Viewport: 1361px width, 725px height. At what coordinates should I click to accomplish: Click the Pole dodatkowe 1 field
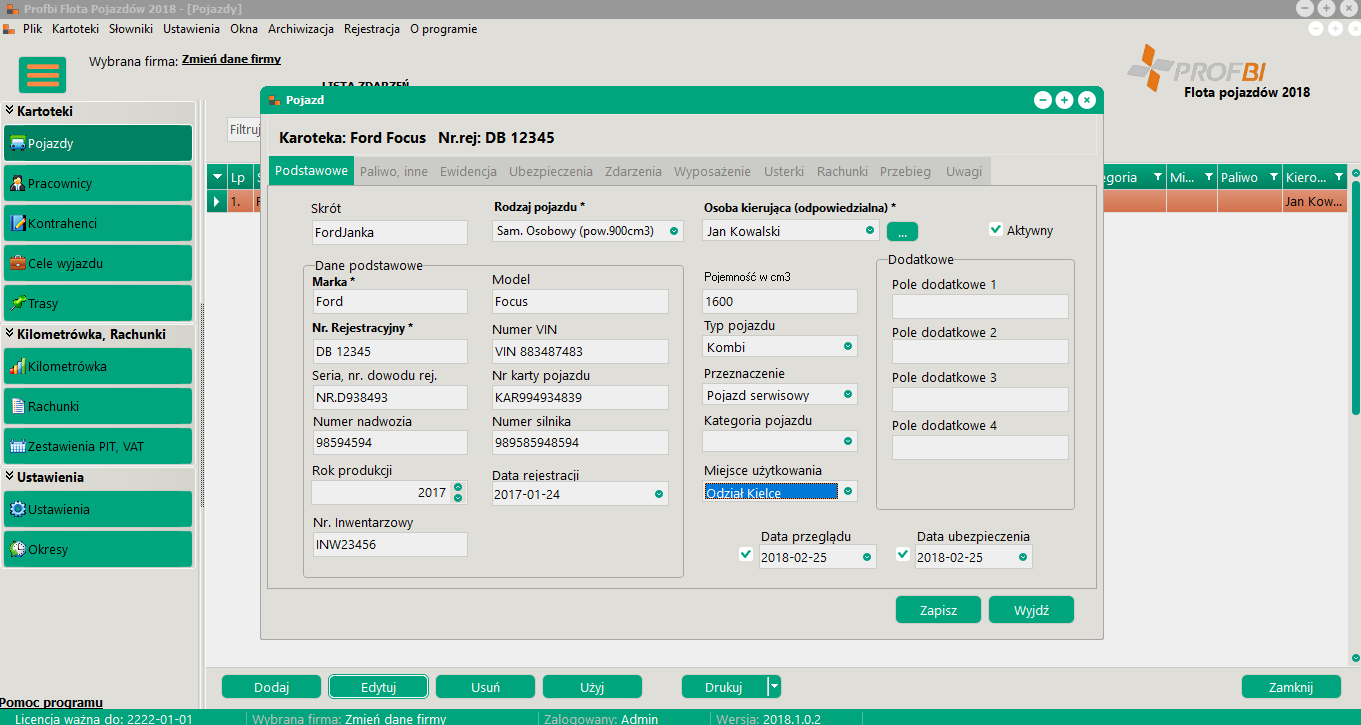click(980, 307)
